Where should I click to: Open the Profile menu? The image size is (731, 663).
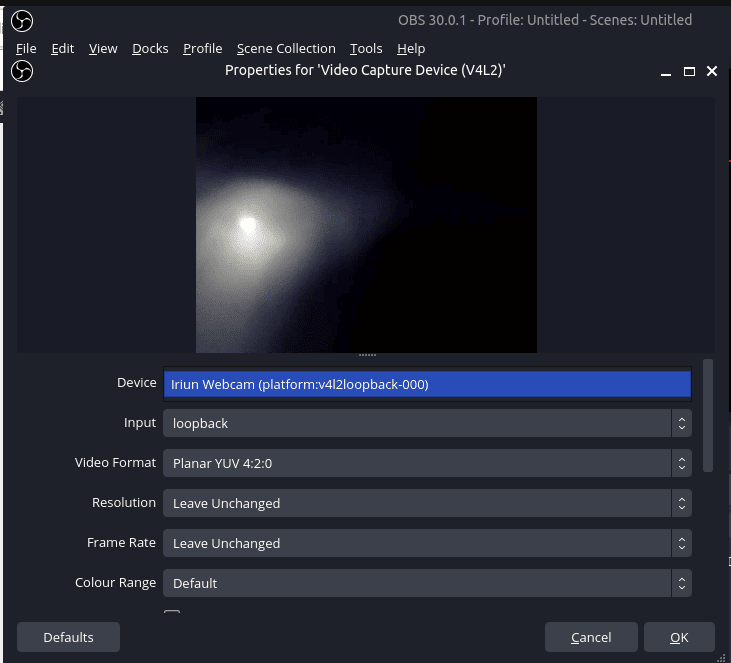coord(202,48)
